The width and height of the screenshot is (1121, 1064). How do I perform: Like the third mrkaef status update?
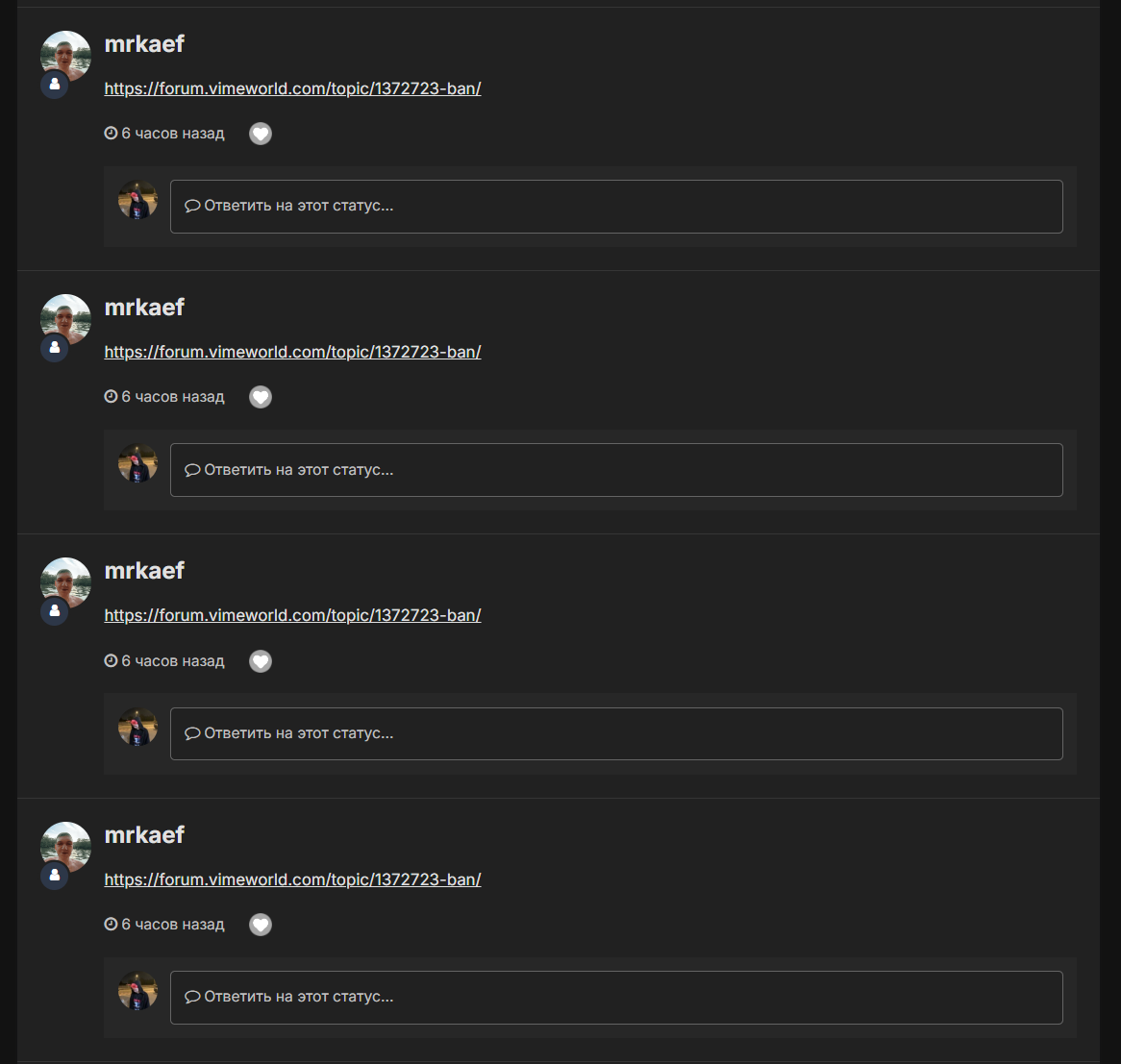coord(261,661)
